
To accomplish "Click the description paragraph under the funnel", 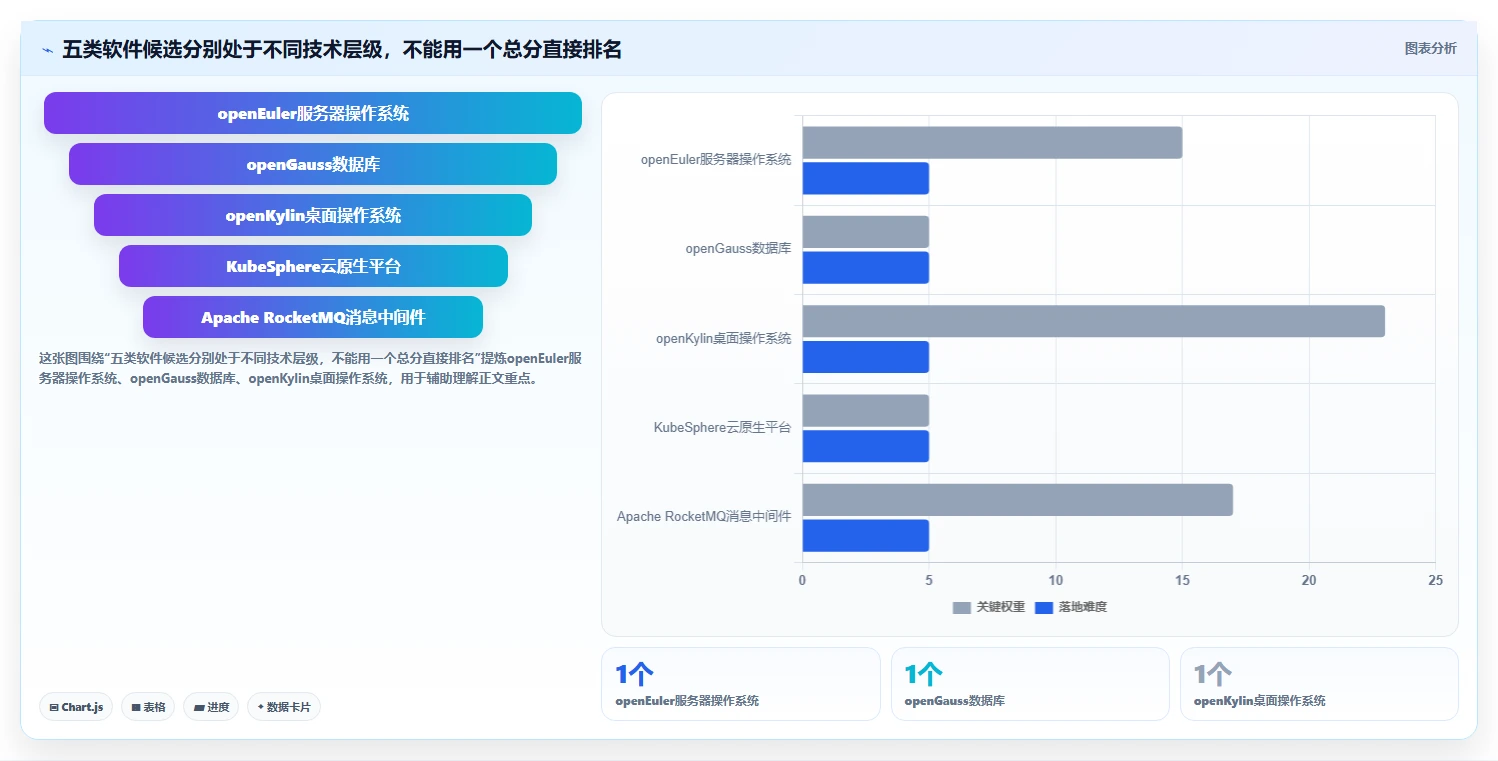I will coord(310,368).
